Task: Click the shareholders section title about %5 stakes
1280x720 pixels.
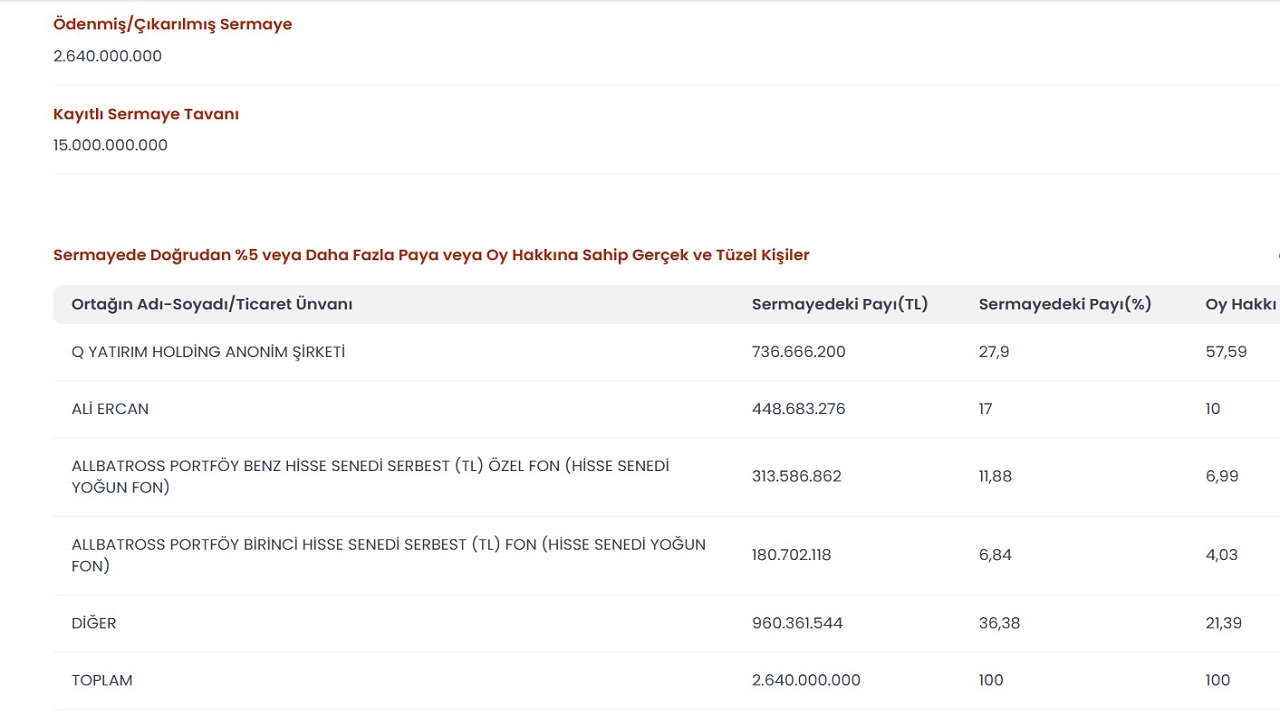Action: pos(431,255)
